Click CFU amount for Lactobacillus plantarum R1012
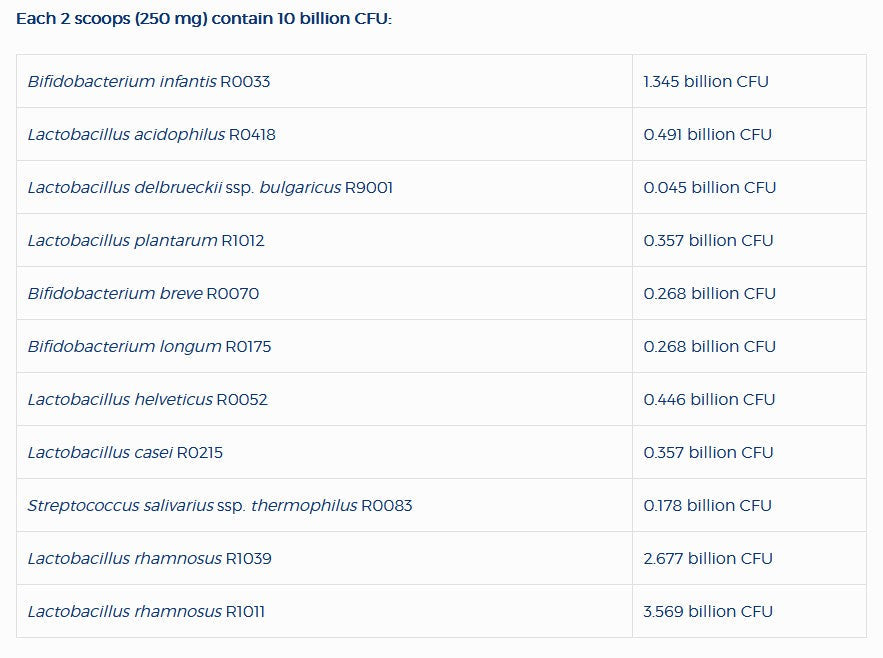Viewport: 883px width, 658px height. pyautogui.click(x=708, y=241)
